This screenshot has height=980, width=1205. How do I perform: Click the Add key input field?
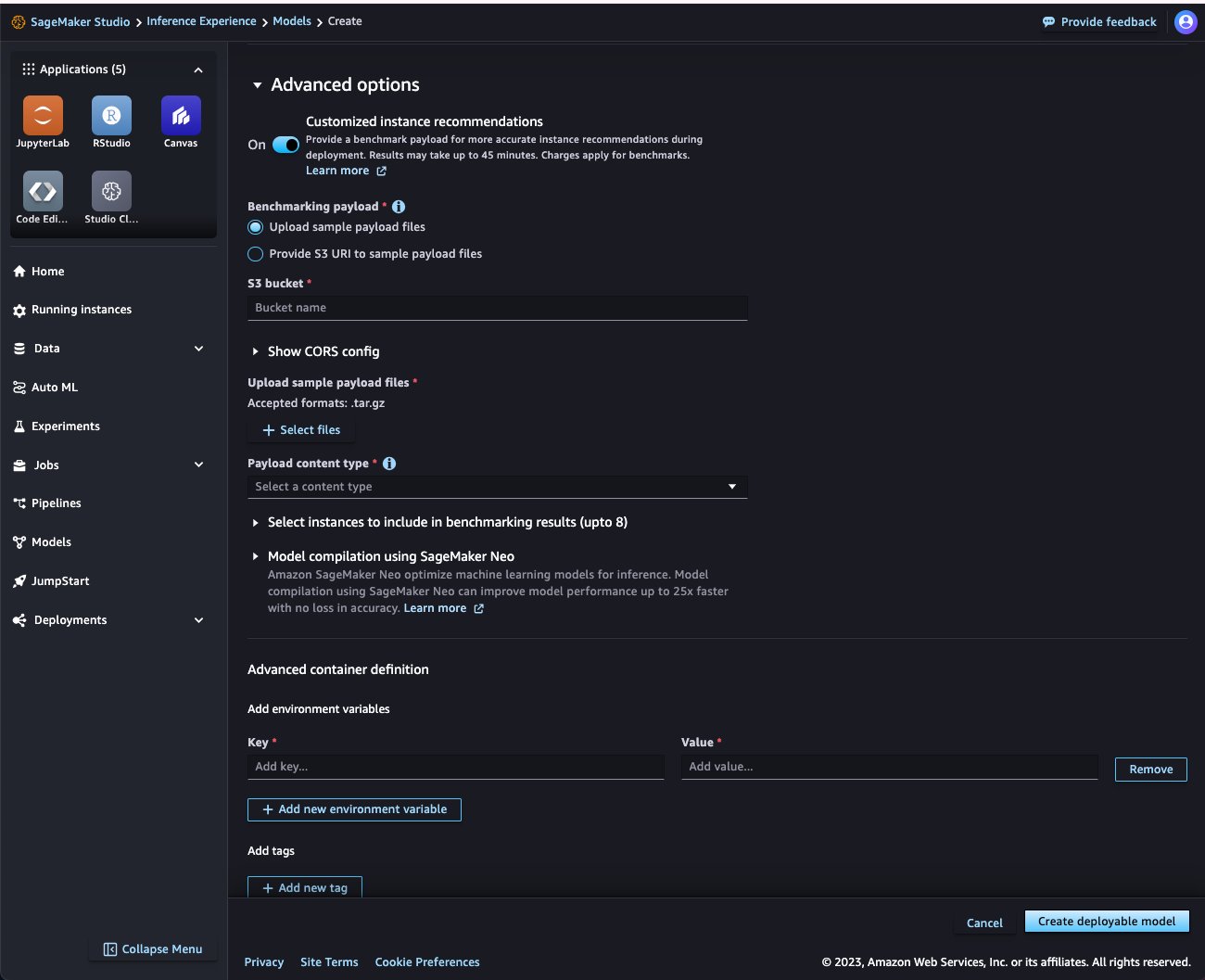coord(456,767)
